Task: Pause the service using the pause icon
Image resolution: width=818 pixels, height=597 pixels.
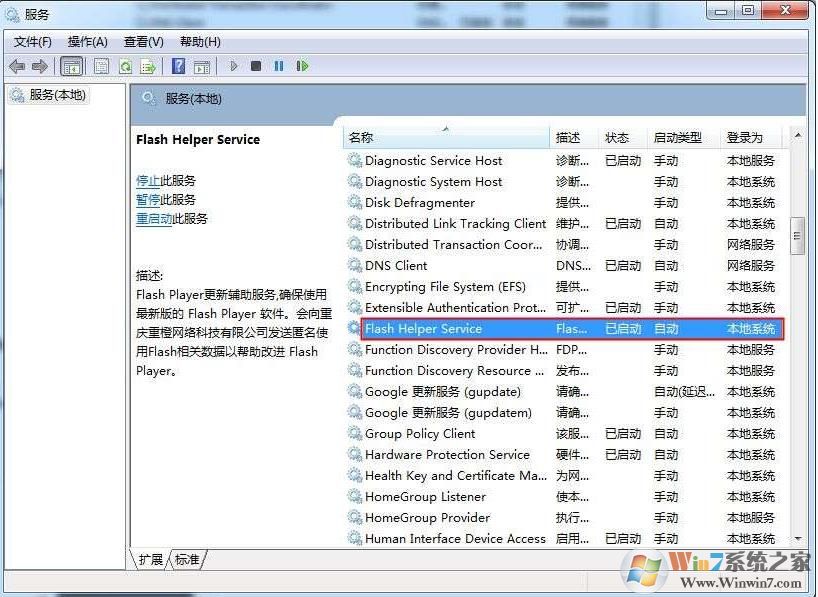Action: tap(277, 66)
